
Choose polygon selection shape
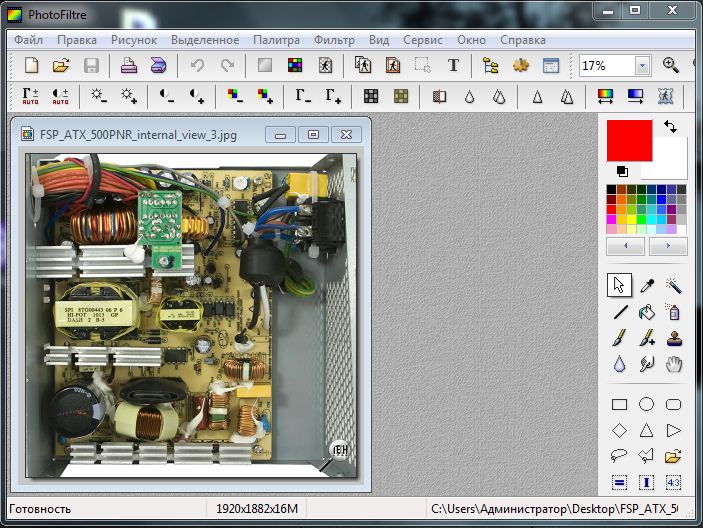646,456
